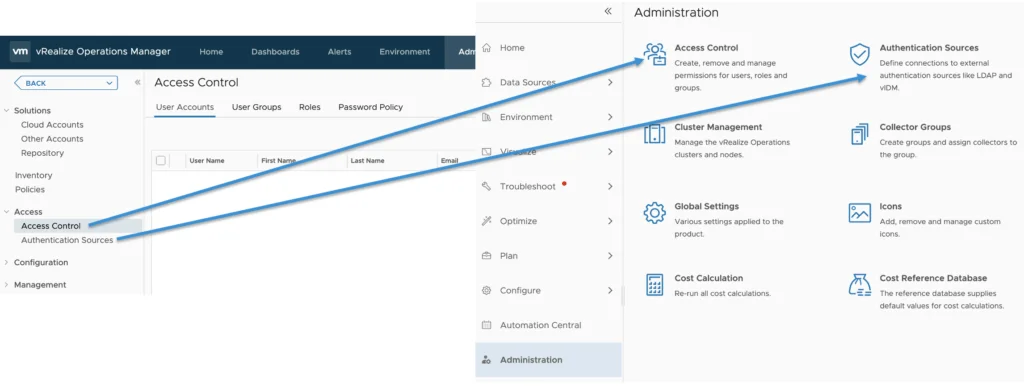Click the Configure gear icon in sidebar
This screenshot has height=392, width=1024.
coord(486,290)
